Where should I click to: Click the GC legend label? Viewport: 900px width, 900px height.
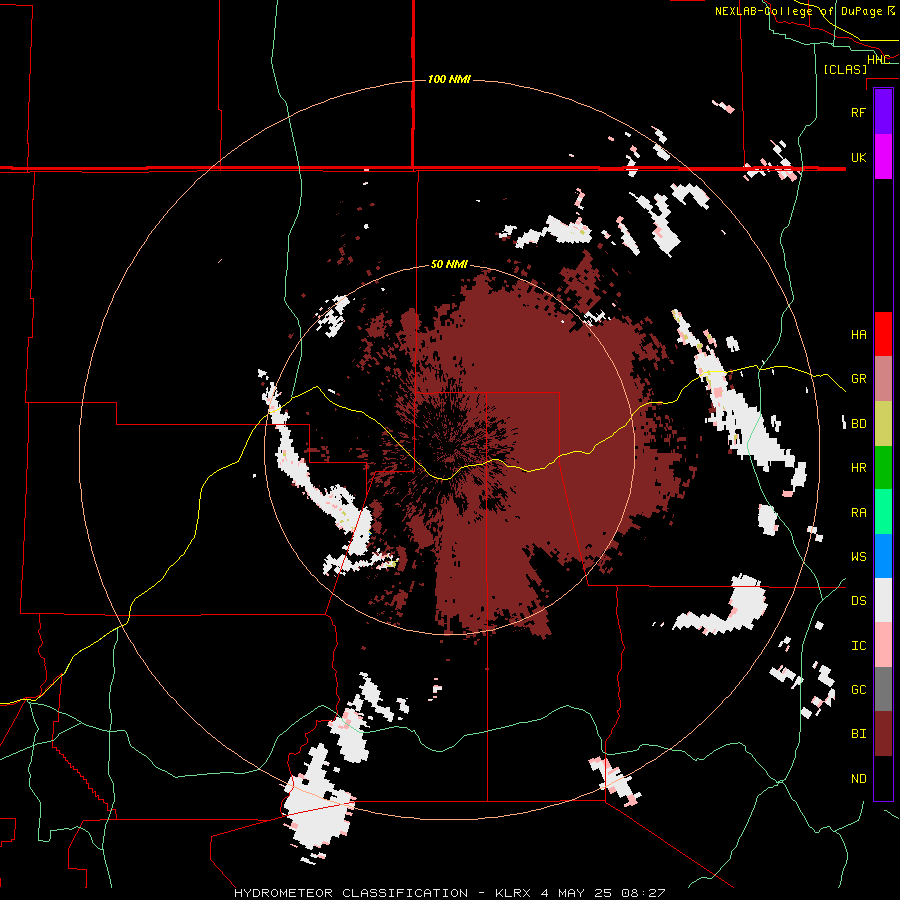click(858, 690)
